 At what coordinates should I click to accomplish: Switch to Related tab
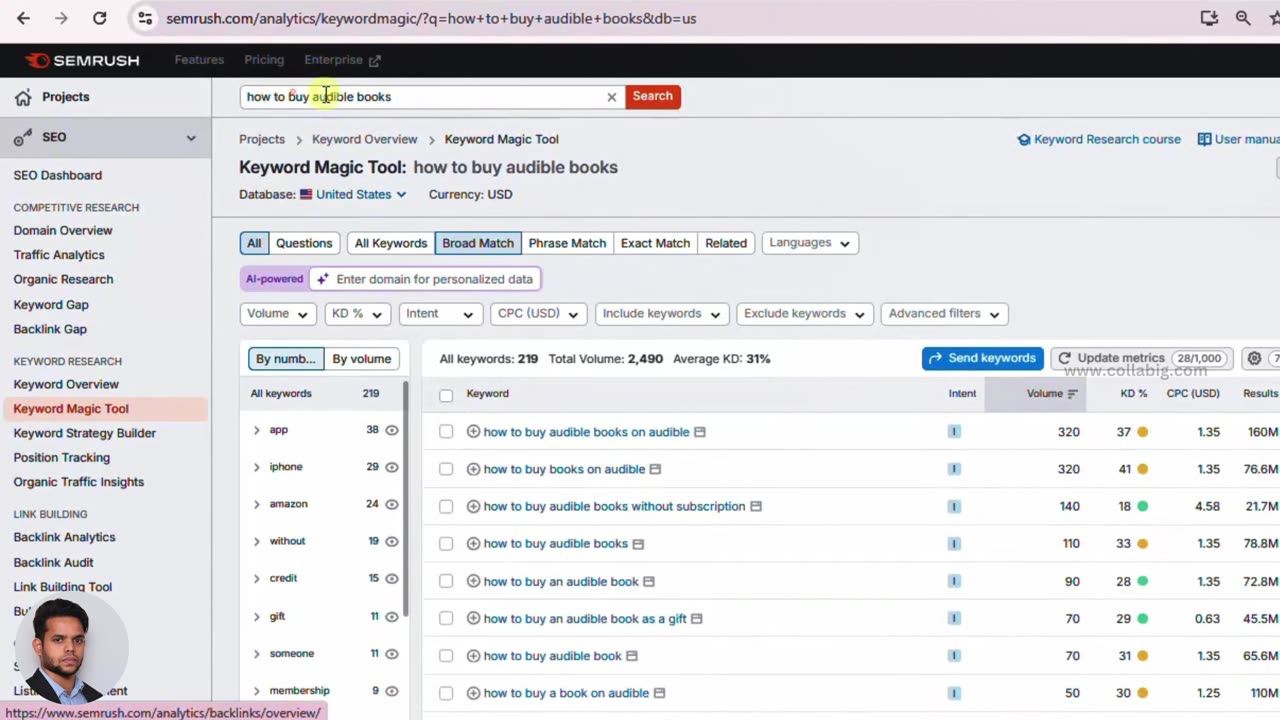coord(726,243)
